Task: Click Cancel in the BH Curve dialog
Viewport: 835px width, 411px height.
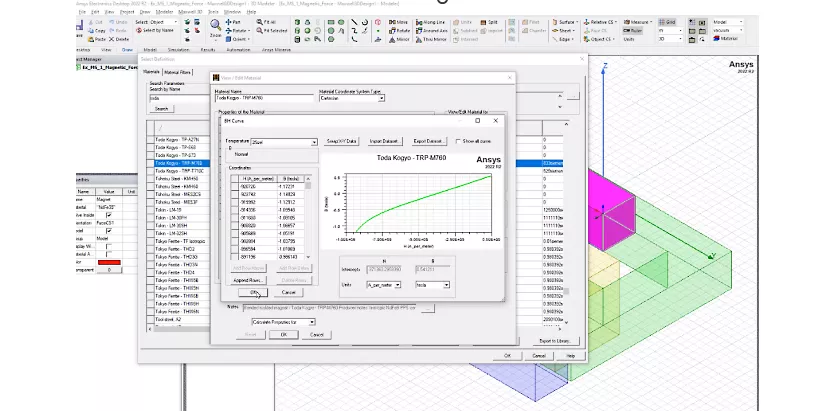Action: point(288,292)
